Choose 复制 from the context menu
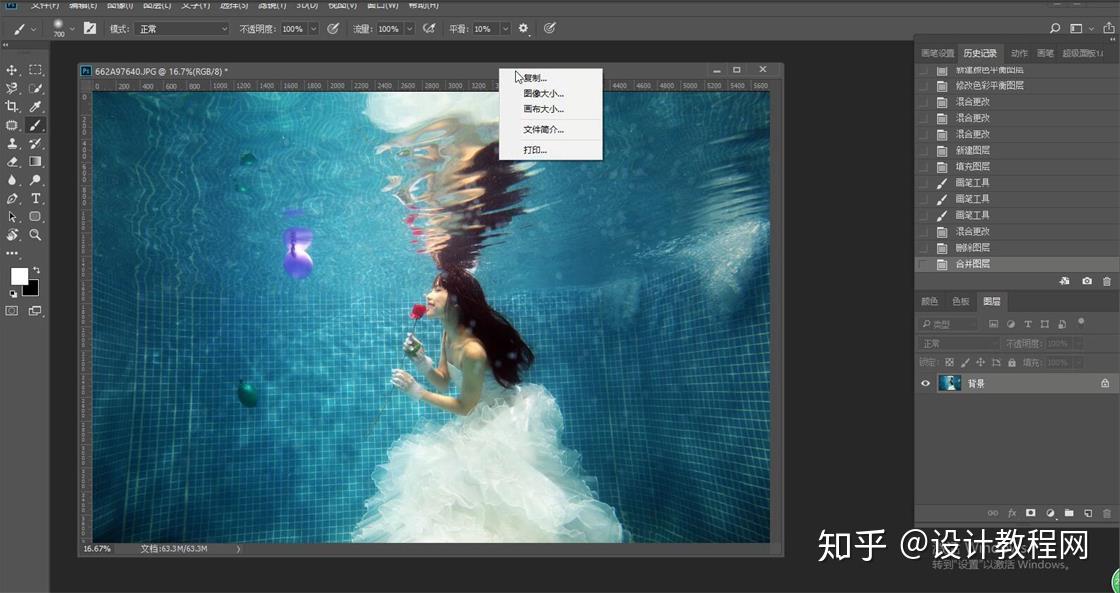Viewport: 1120px width, 593px height. 535,78
